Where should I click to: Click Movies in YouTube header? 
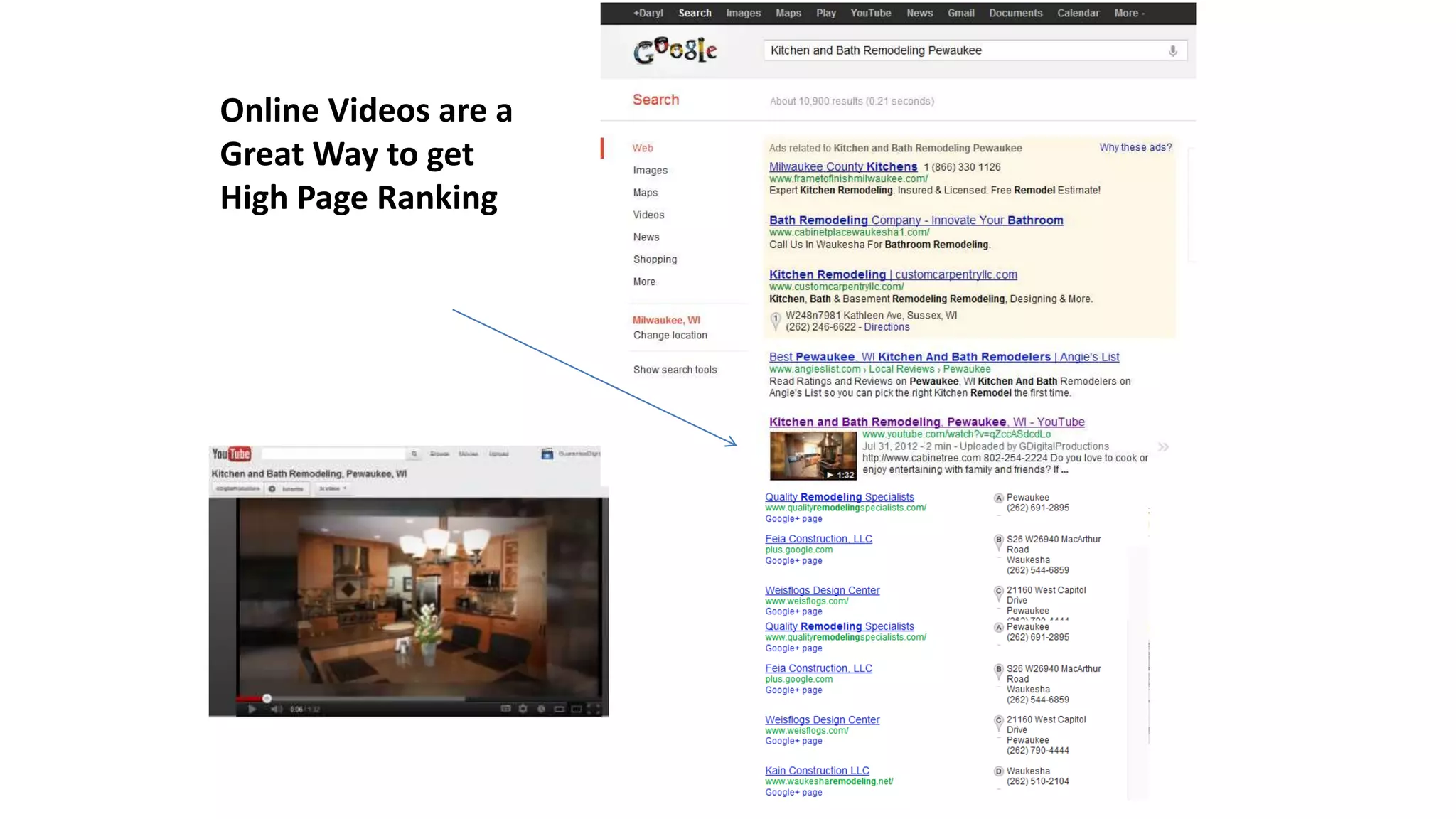coord(468,454)
